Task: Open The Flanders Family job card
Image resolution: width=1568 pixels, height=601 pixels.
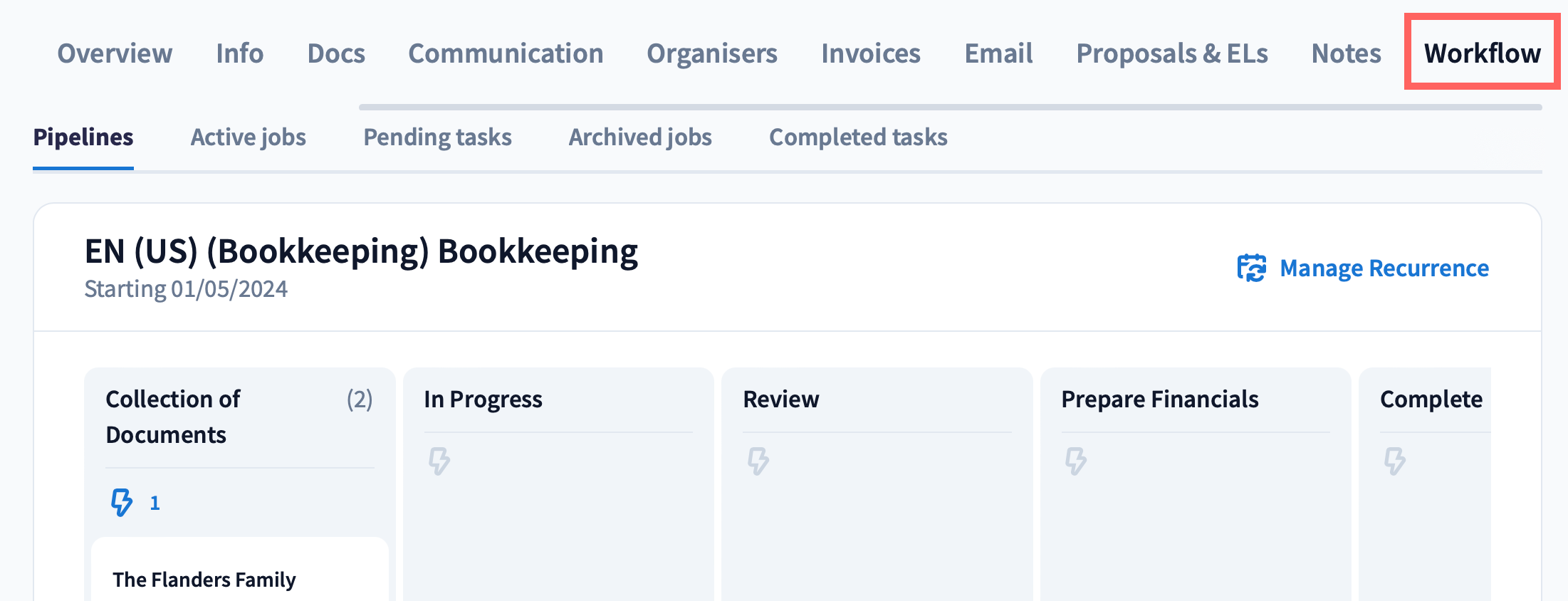Action: pyautogui.click(x=204, y=579)
